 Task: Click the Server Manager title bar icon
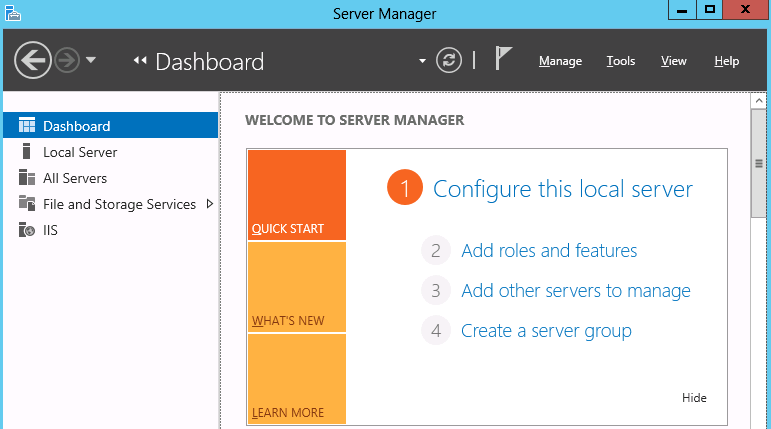pos(13,13)
